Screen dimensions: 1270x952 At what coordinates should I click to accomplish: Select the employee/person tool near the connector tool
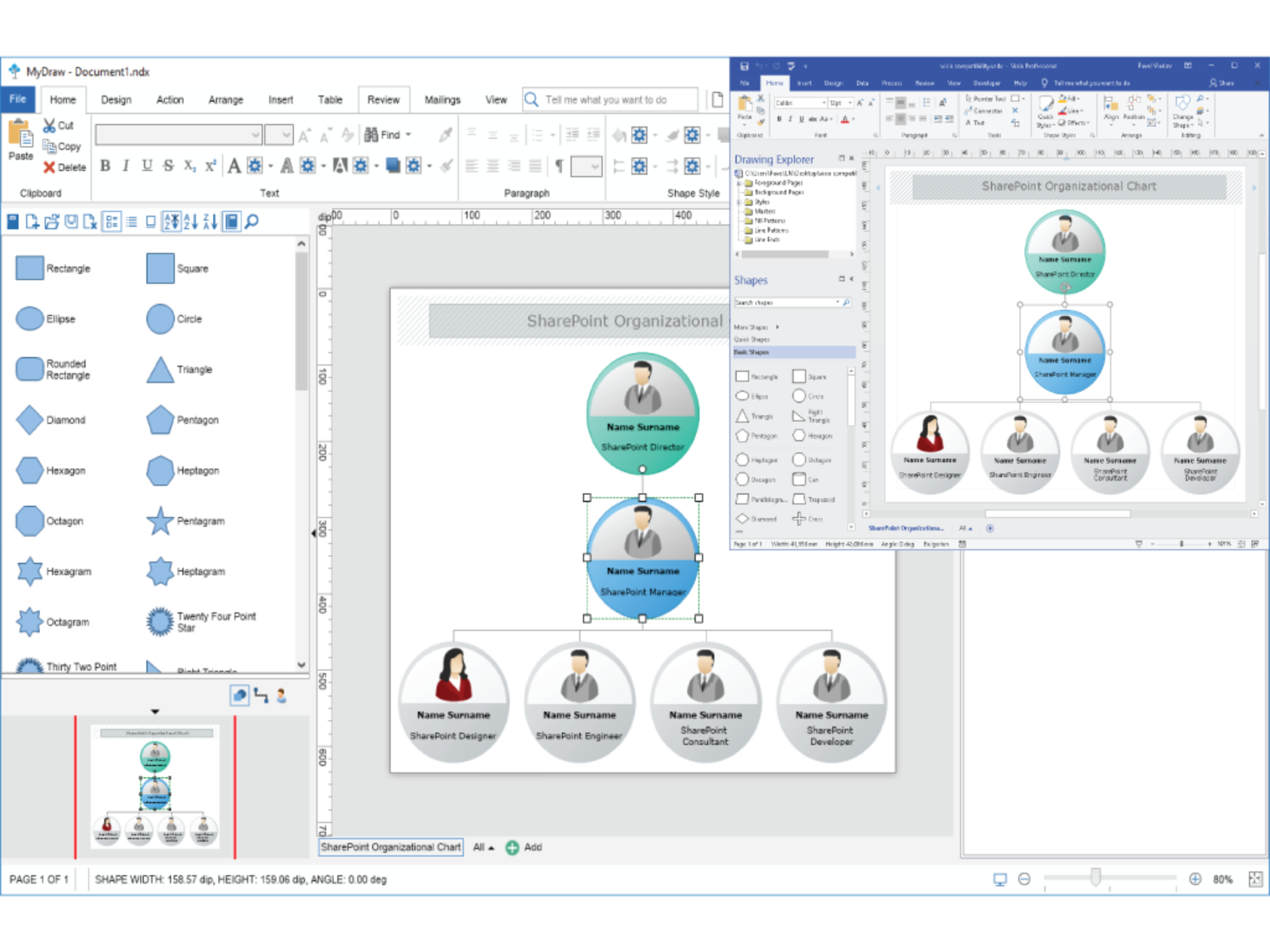[282, 695]
